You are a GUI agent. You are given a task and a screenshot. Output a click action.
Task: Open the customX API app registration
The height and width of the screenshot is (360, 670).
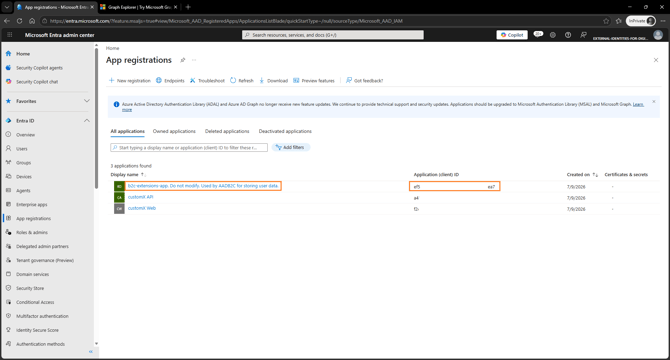pos(140,197)
